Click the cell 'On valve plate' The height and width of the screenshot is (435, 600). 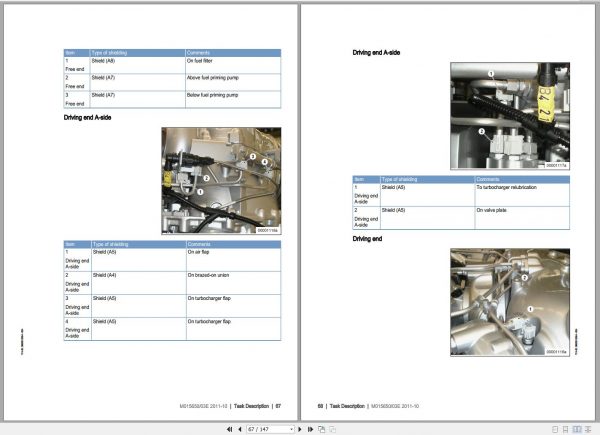tap(522, 218)
